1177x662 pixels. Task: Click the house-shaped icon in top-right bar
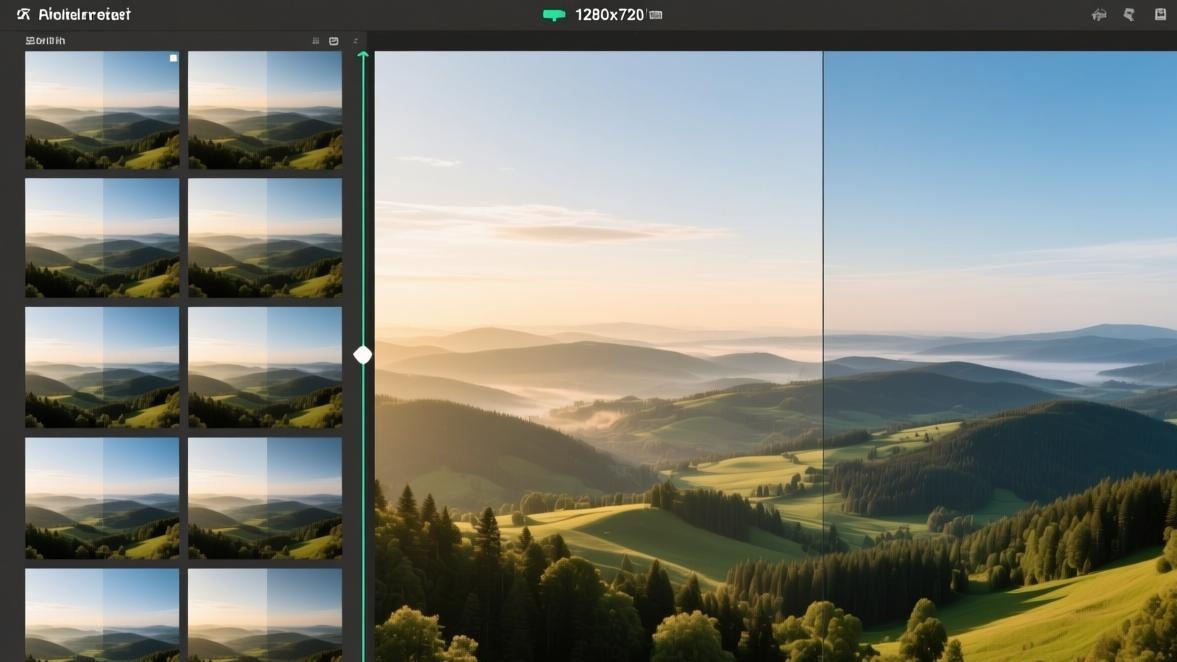click(1099, 14)
